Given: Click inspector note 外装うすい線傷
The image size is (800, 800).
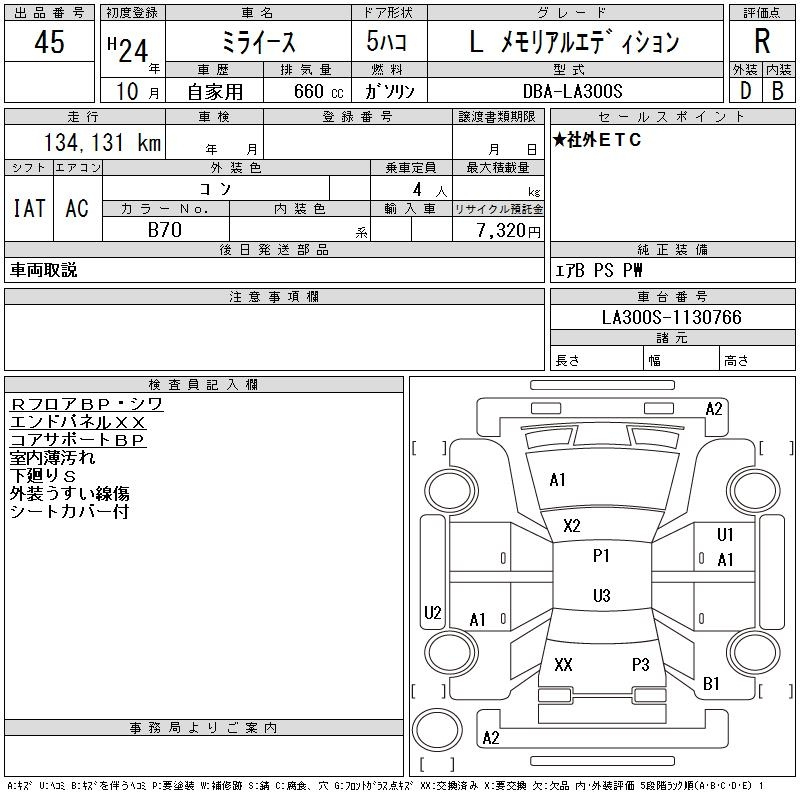Looking at the screenshot, I should pos(69,493).
